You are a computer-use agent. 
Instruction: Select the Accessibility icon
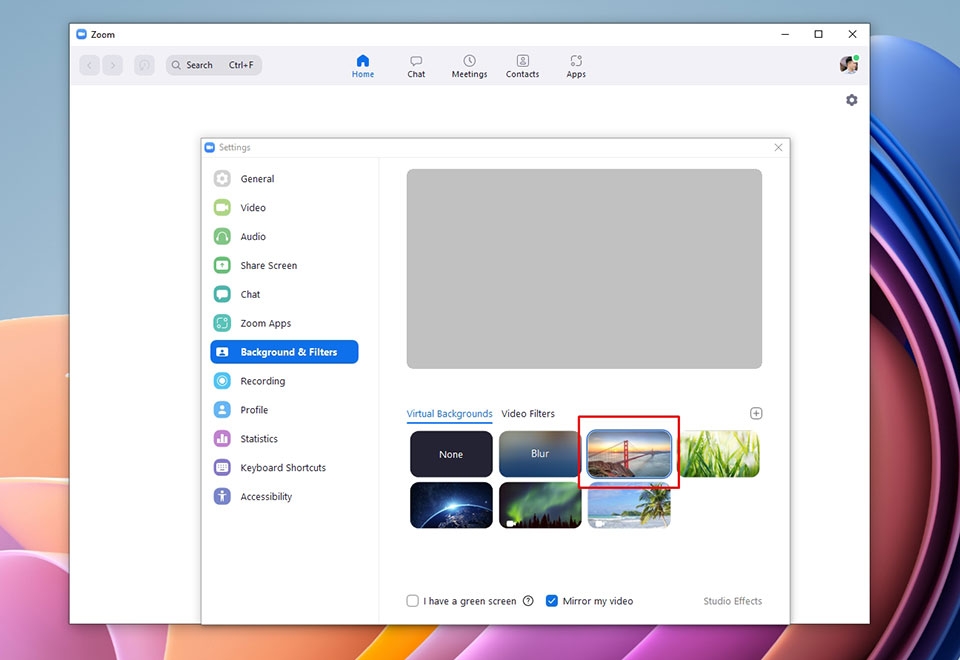click(222, 496)
